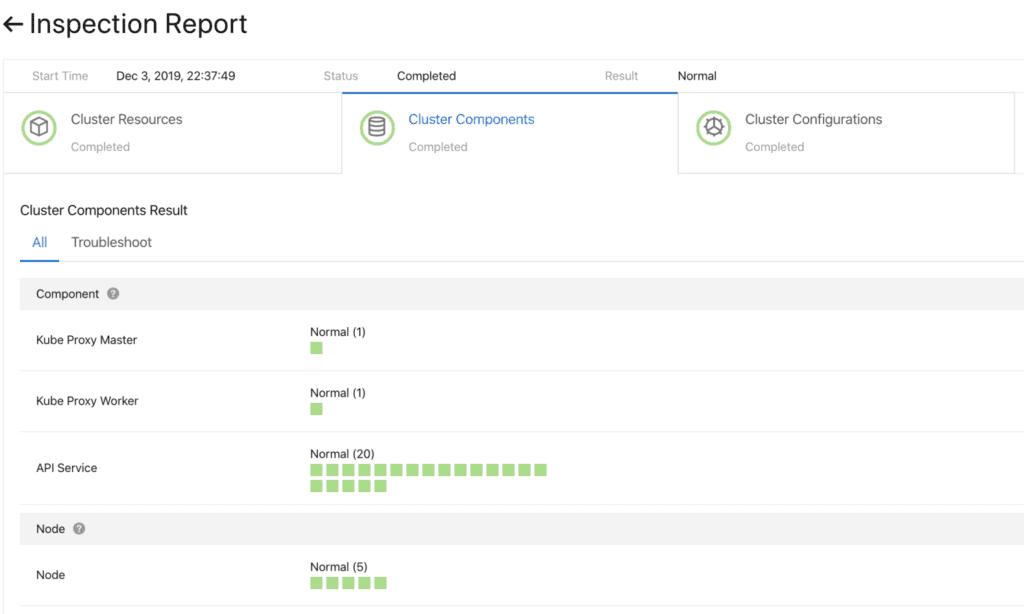Click the Normal (20) API Service status text
The width and height of the screenshot is (1024, 614).
pyautogui.click(x=342, y=454)
